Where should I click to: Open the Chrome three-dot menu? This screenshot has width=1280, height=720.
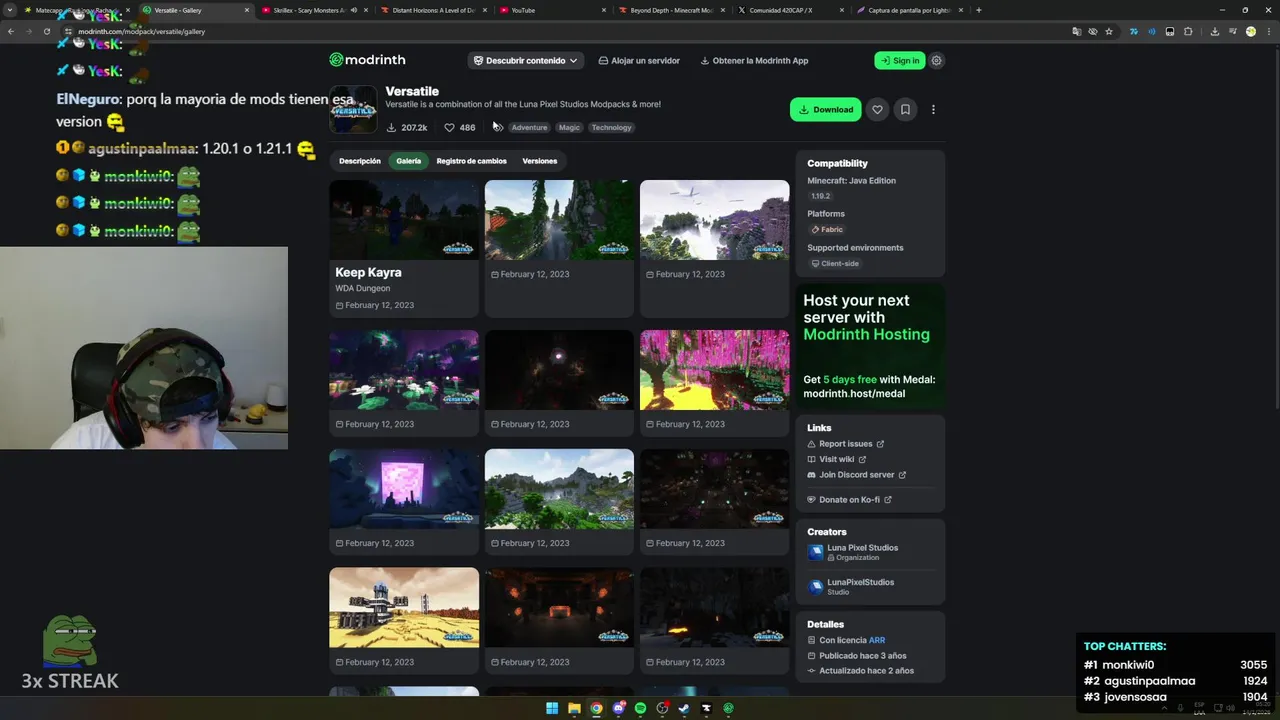1268,31
